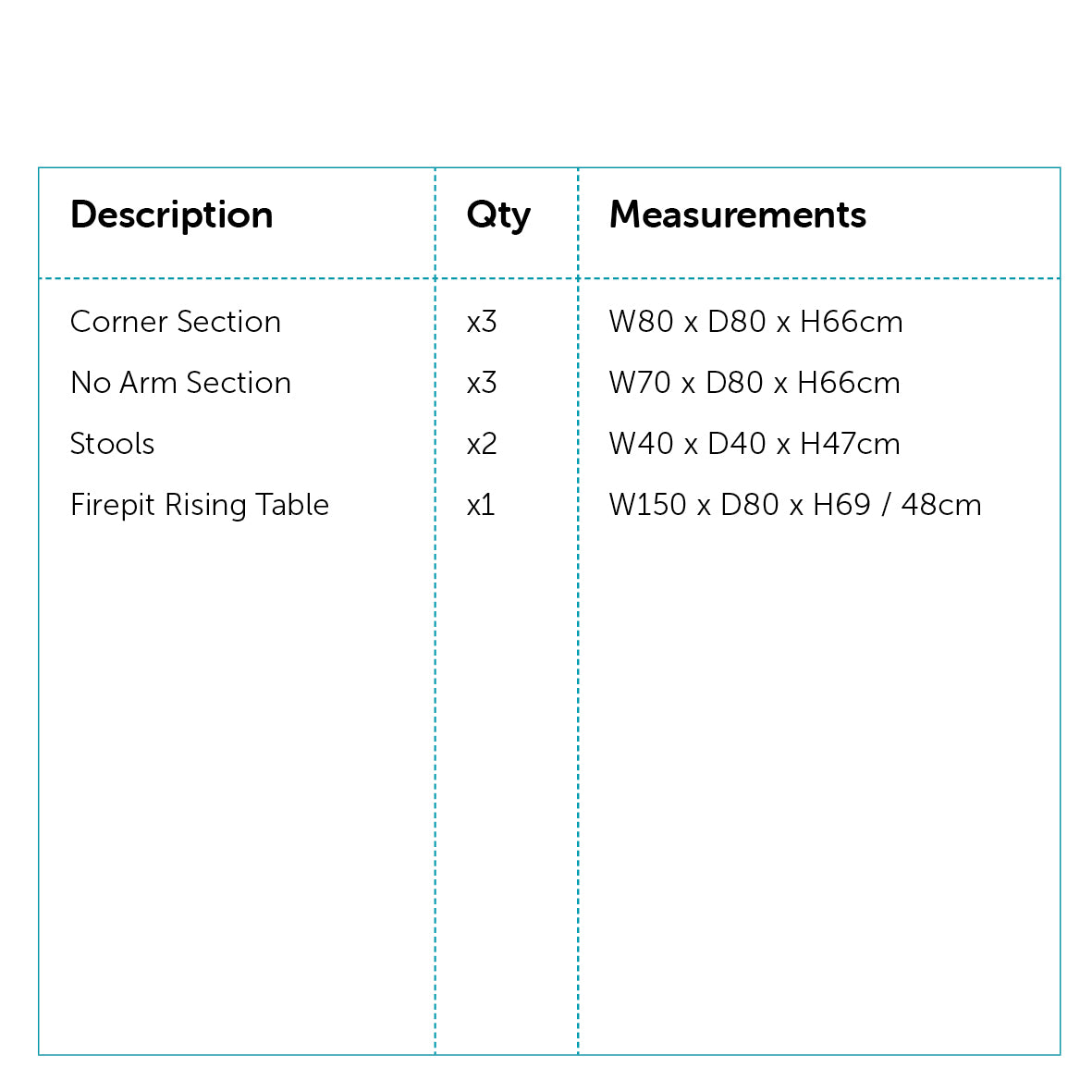Click the x3 quantity for No Arm Section
The width and height of the screenshot is (1092, 1092).
point(482,384)
